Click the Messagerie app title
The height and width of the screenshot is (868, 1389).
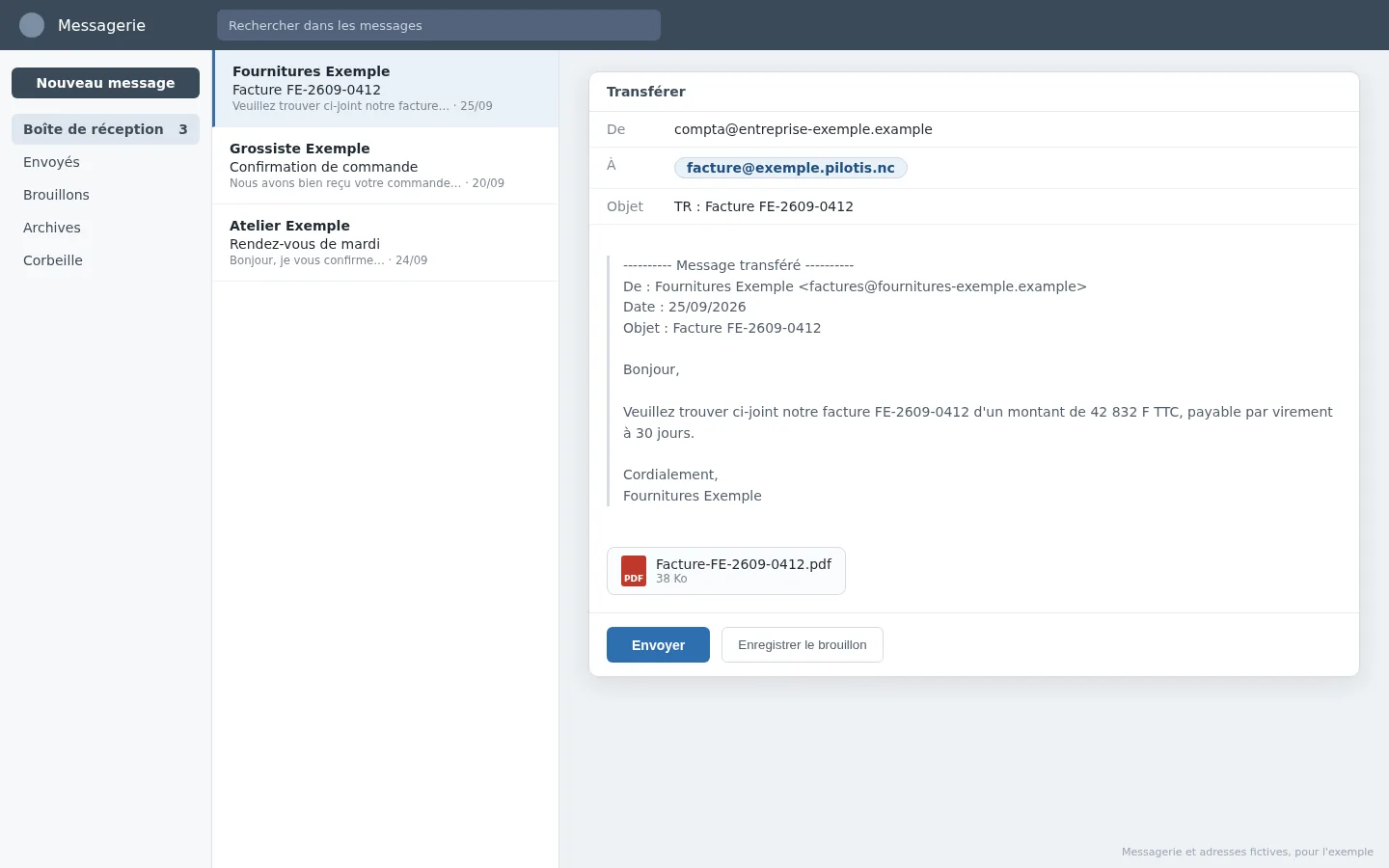tap(101, 25)
